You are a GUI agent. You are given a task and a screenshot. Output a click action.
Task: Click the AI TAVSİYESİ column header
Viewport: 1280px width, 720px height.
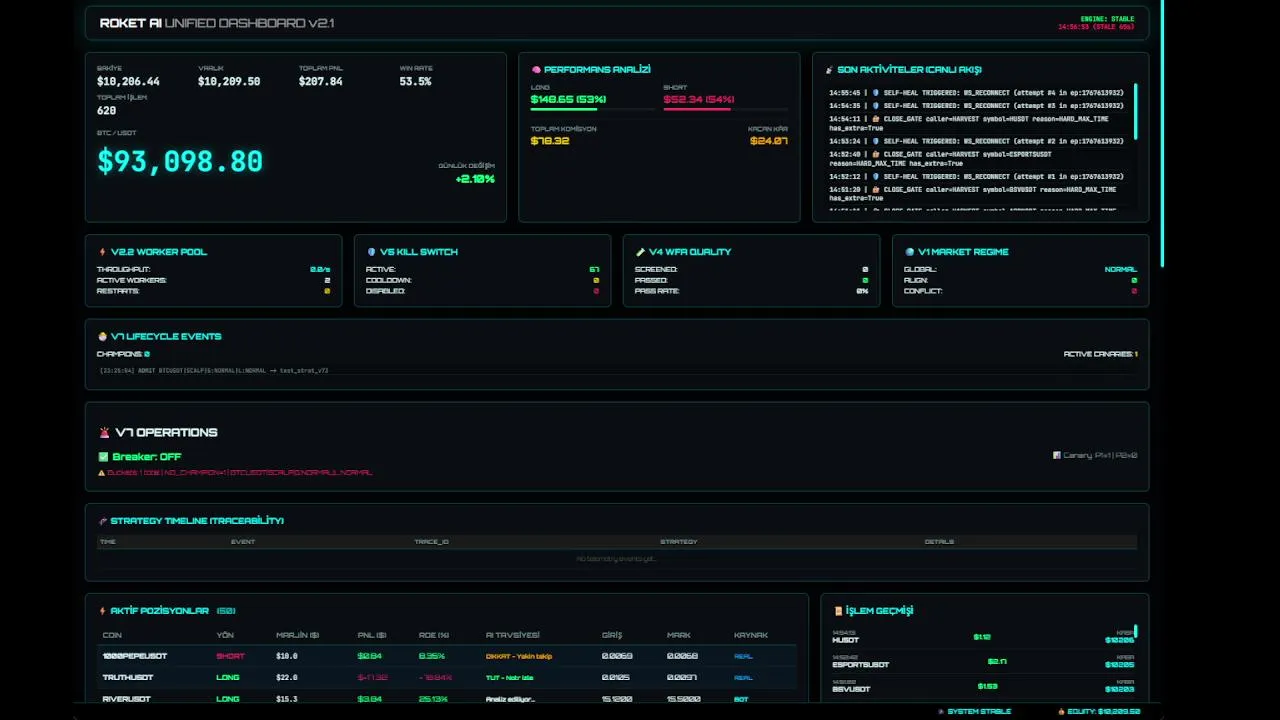point(513,636)
